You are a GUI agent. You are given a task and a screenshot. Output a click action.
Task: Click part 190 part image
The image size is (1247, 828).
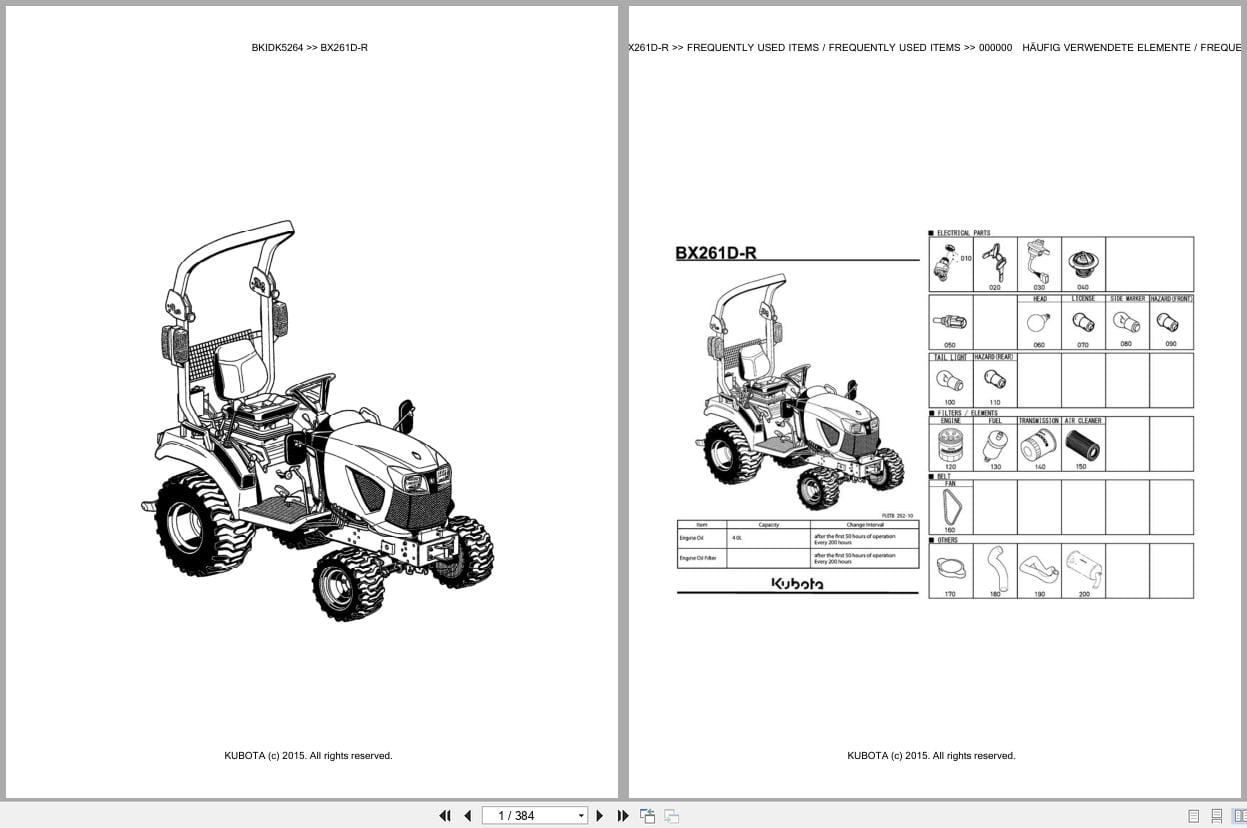(x=1039, y=570)
